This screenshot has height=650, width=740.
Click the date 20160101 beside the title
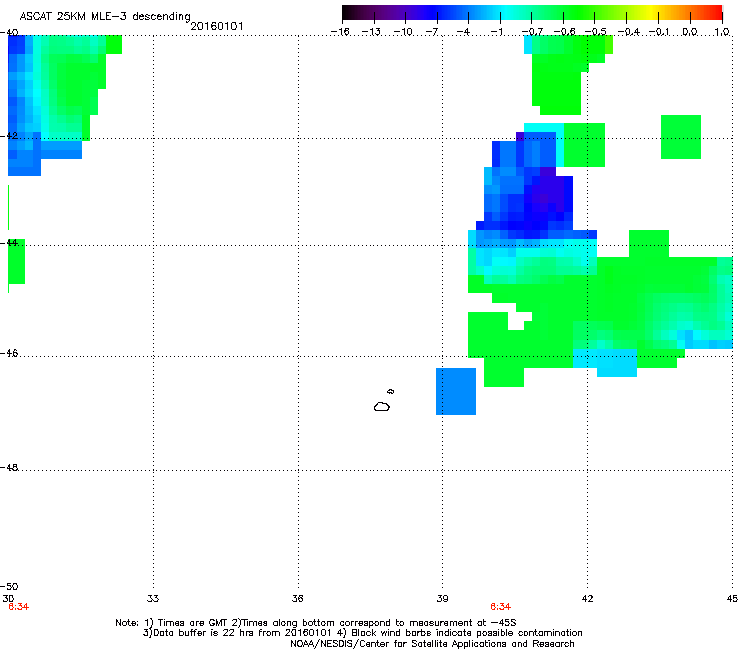pos(217,26)
